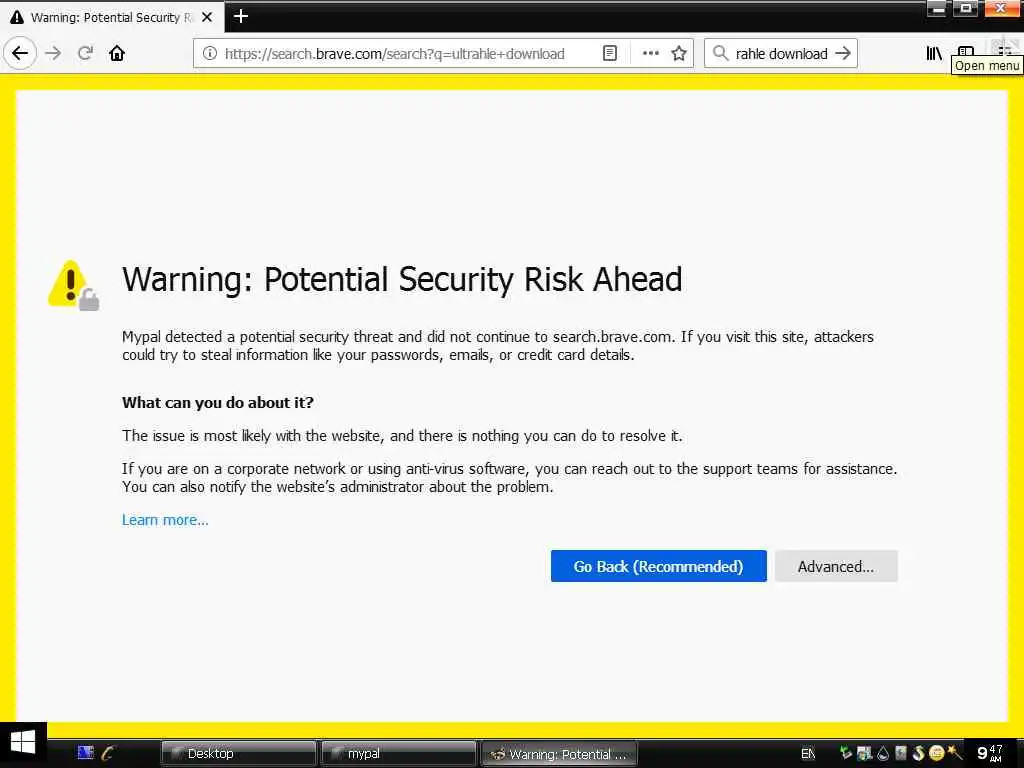Open the Windows Start menu
1024x768 pixels.
23,744
